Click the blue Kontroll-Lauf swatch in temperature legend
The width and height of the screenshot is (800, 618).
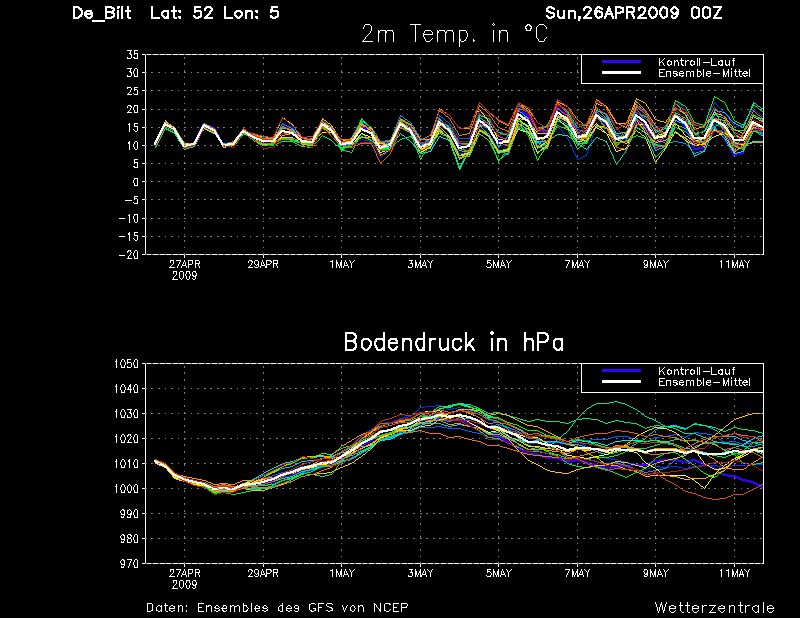pos(621,62)
